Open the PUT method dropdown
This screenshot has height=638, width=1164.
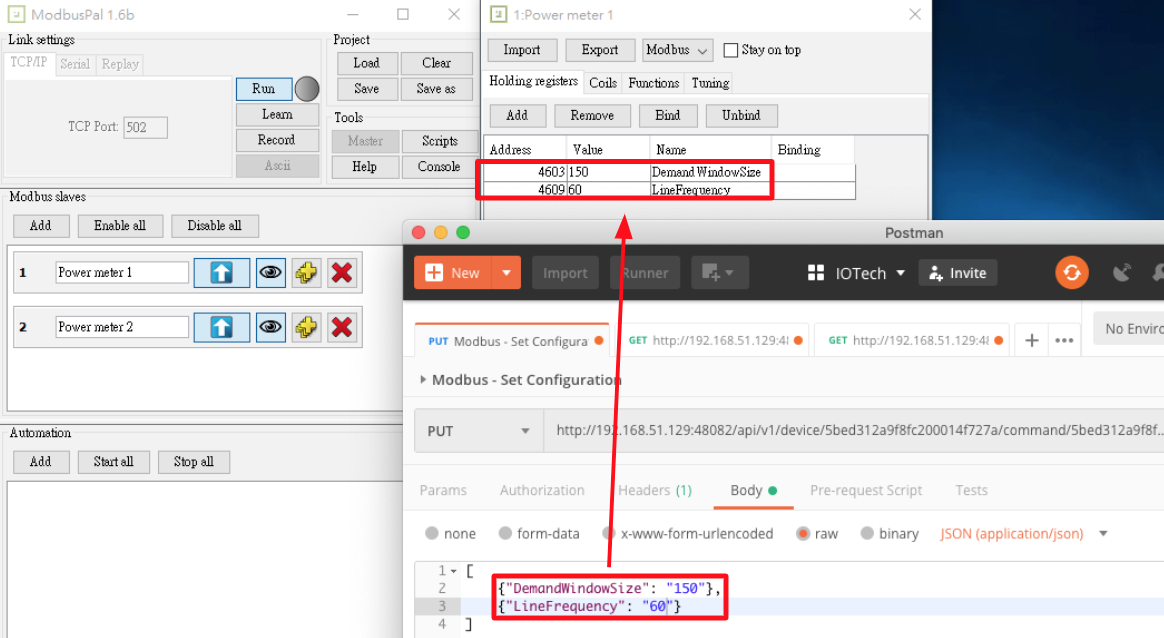click(479, 431)
